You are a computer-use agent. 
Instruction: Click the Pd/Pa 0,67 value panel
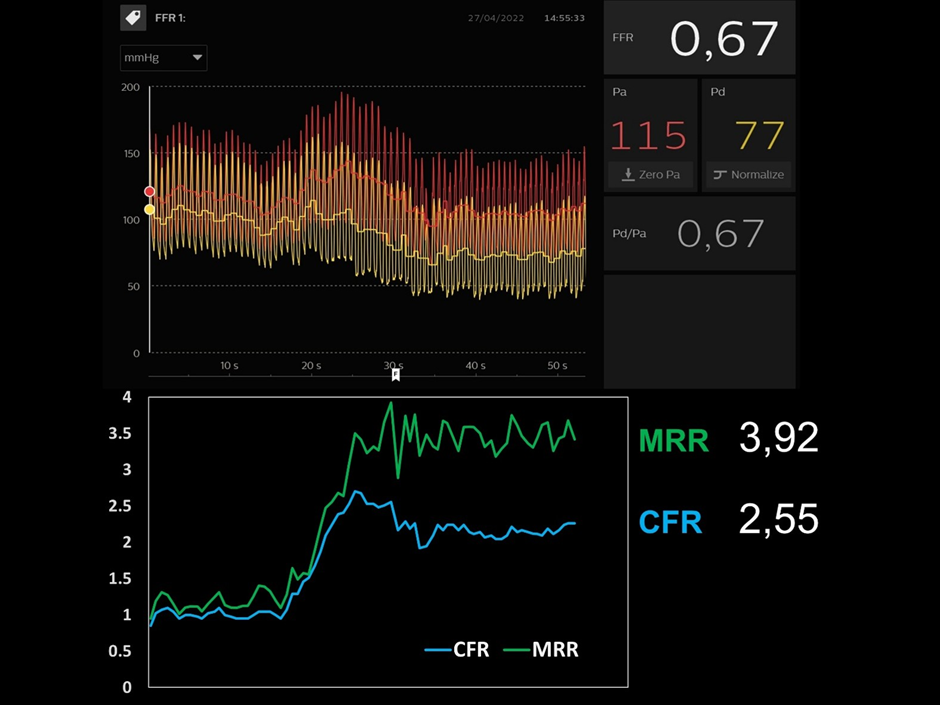tap(699, 233)
